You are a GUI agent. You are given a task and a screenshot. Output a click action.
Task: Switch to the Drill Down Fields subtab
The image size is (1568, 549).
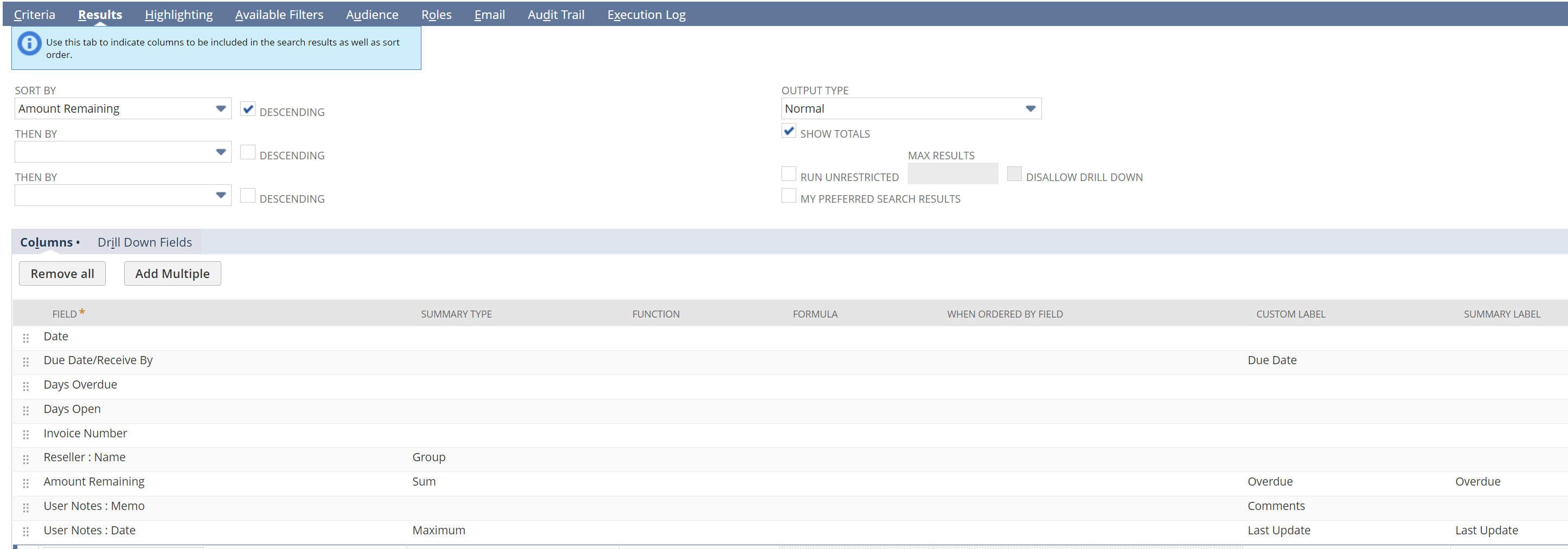pyautogui.click(x=145, y=243)
